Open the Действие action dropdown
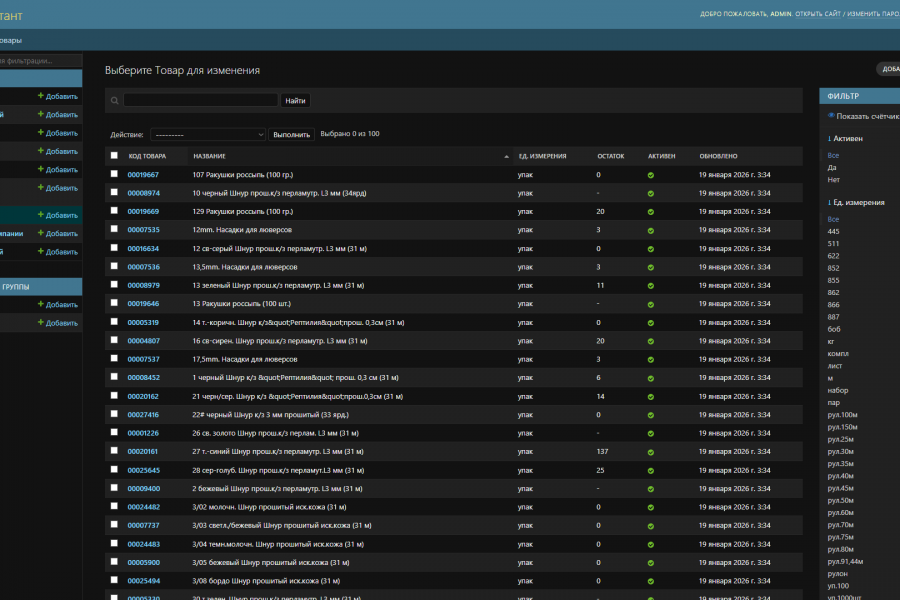This screenshot has width=900, height=600. coord(208,134)
